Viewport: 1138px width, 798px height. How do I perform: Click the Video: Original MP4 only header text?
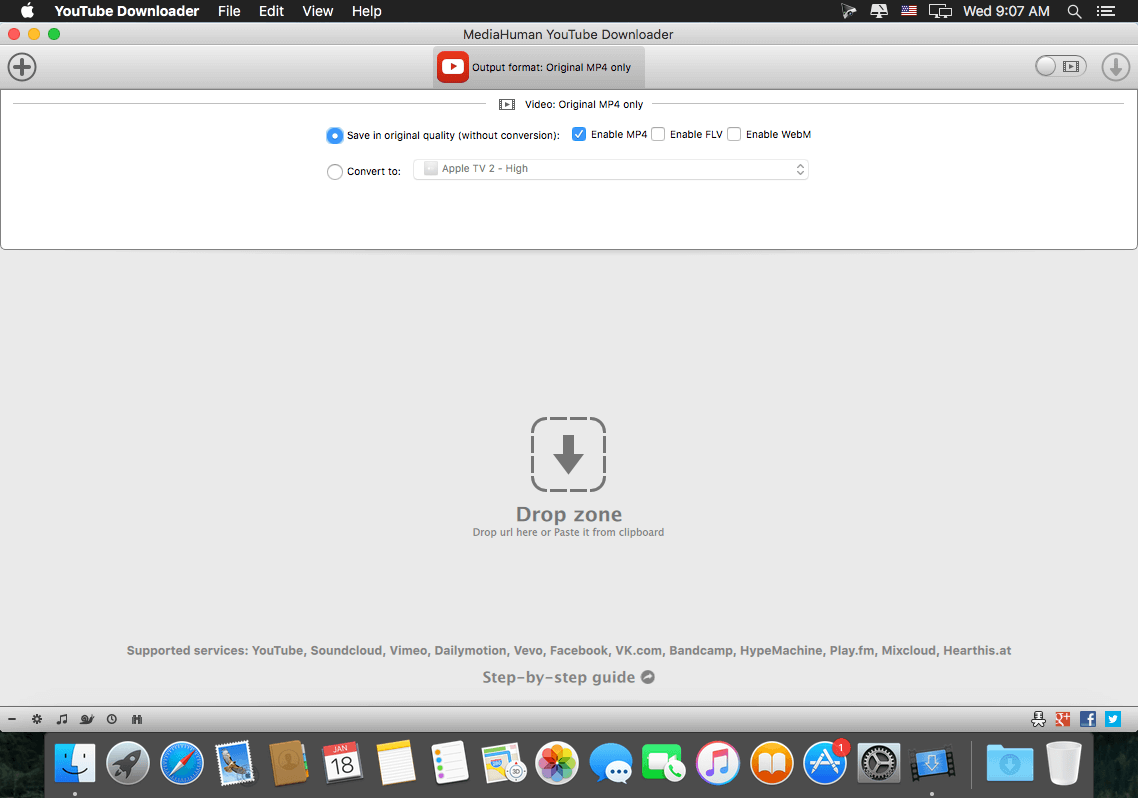point(584,104)
